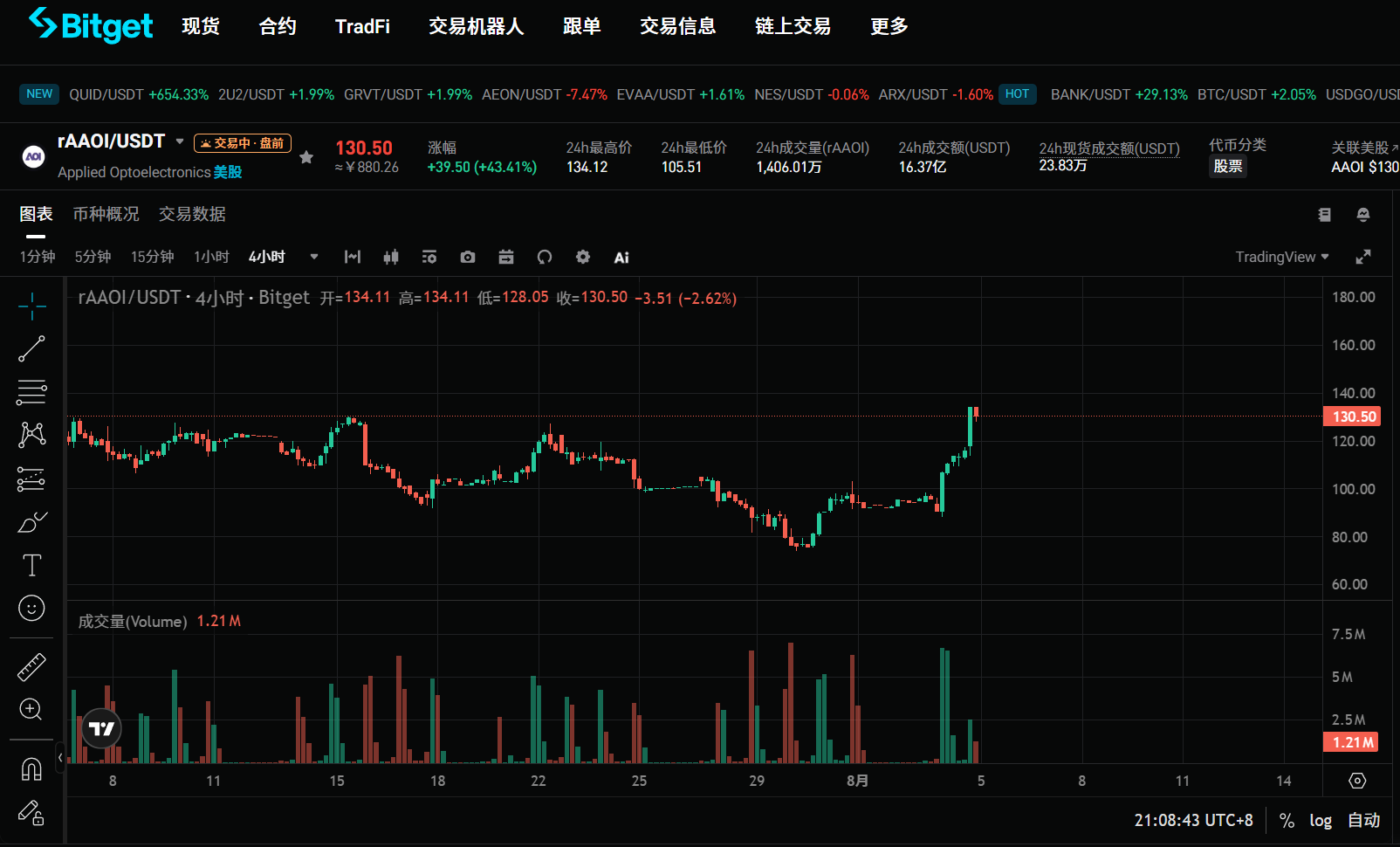This screenshot has height=847, width=1400.
Task: Click the 130.50 current price label
Action: click(1352, 417)
